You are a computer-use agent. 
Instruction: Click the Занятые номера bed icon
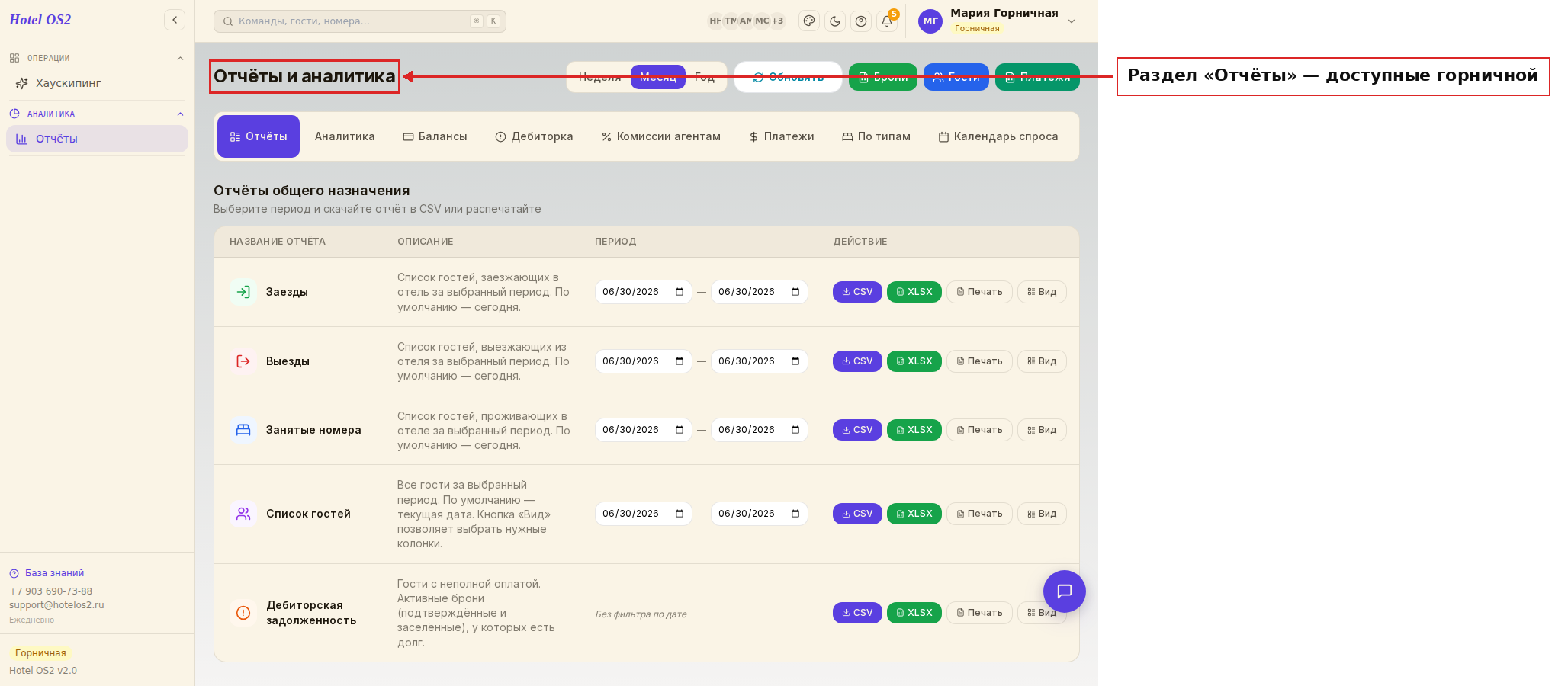pos(243,430)
